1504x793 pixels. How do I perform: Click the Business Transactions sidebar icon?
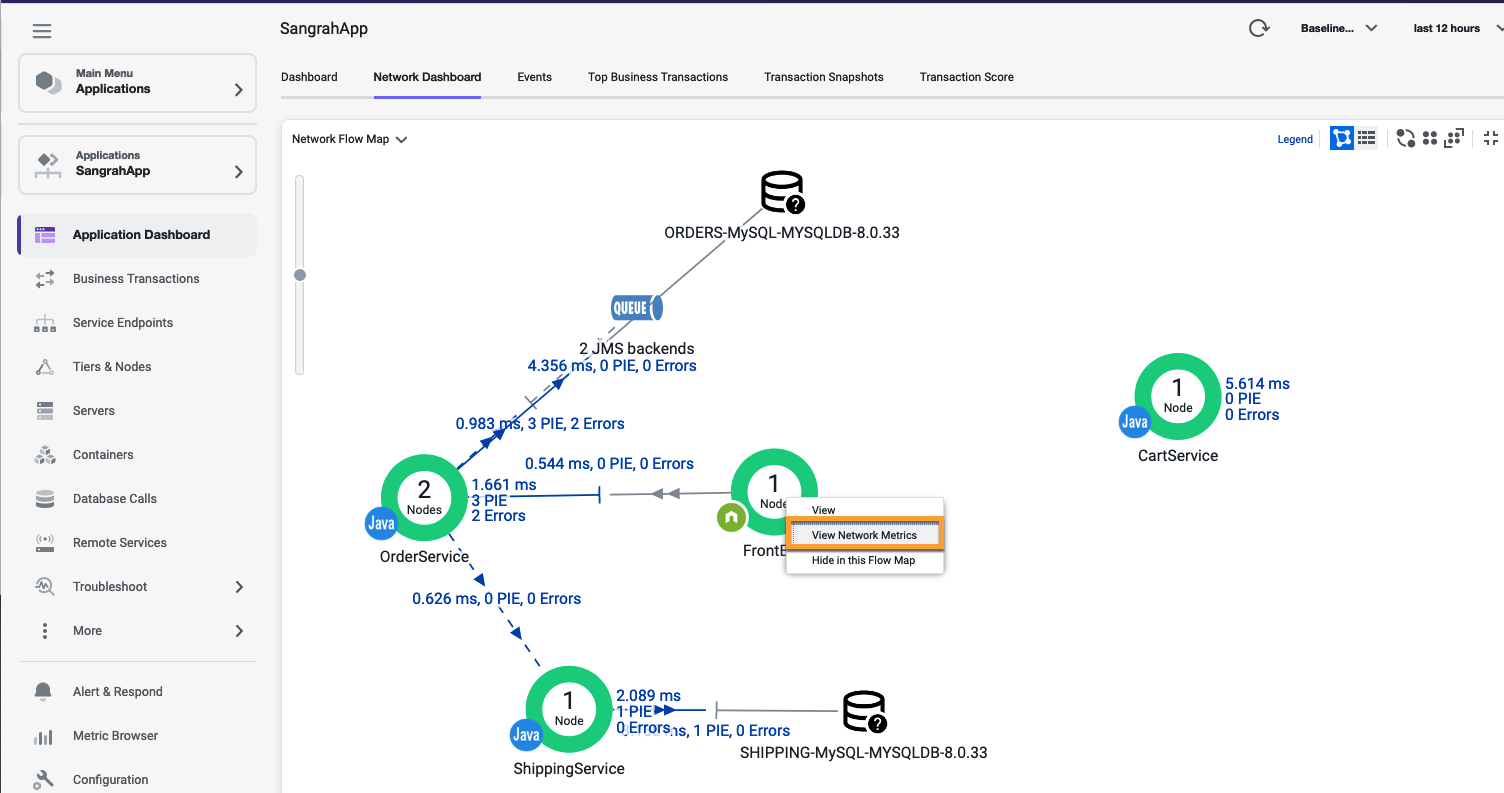click(x=45, y=279)
